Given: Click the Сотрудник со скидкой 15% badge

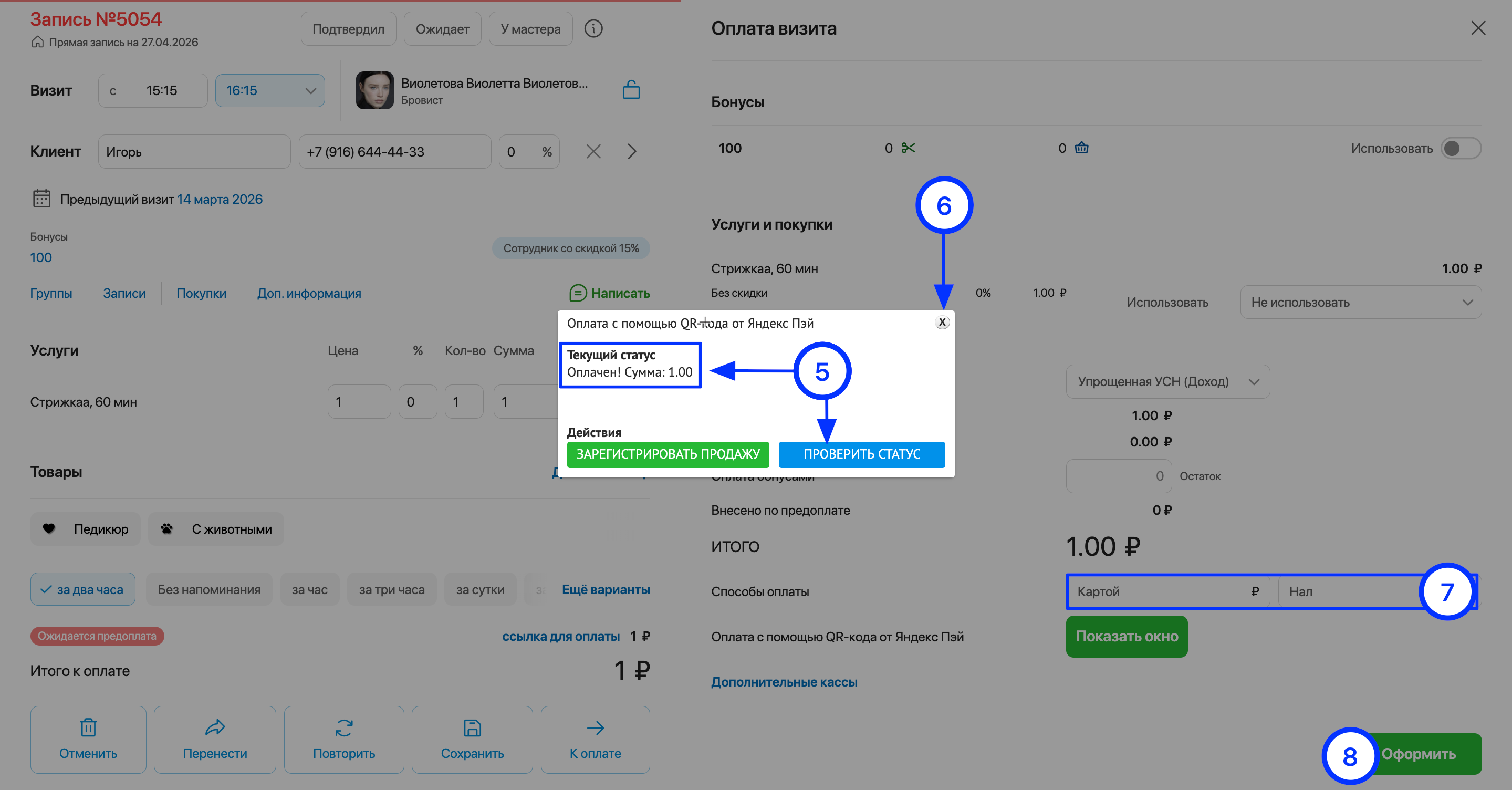Looking at the screenshot, I should 571,248.
